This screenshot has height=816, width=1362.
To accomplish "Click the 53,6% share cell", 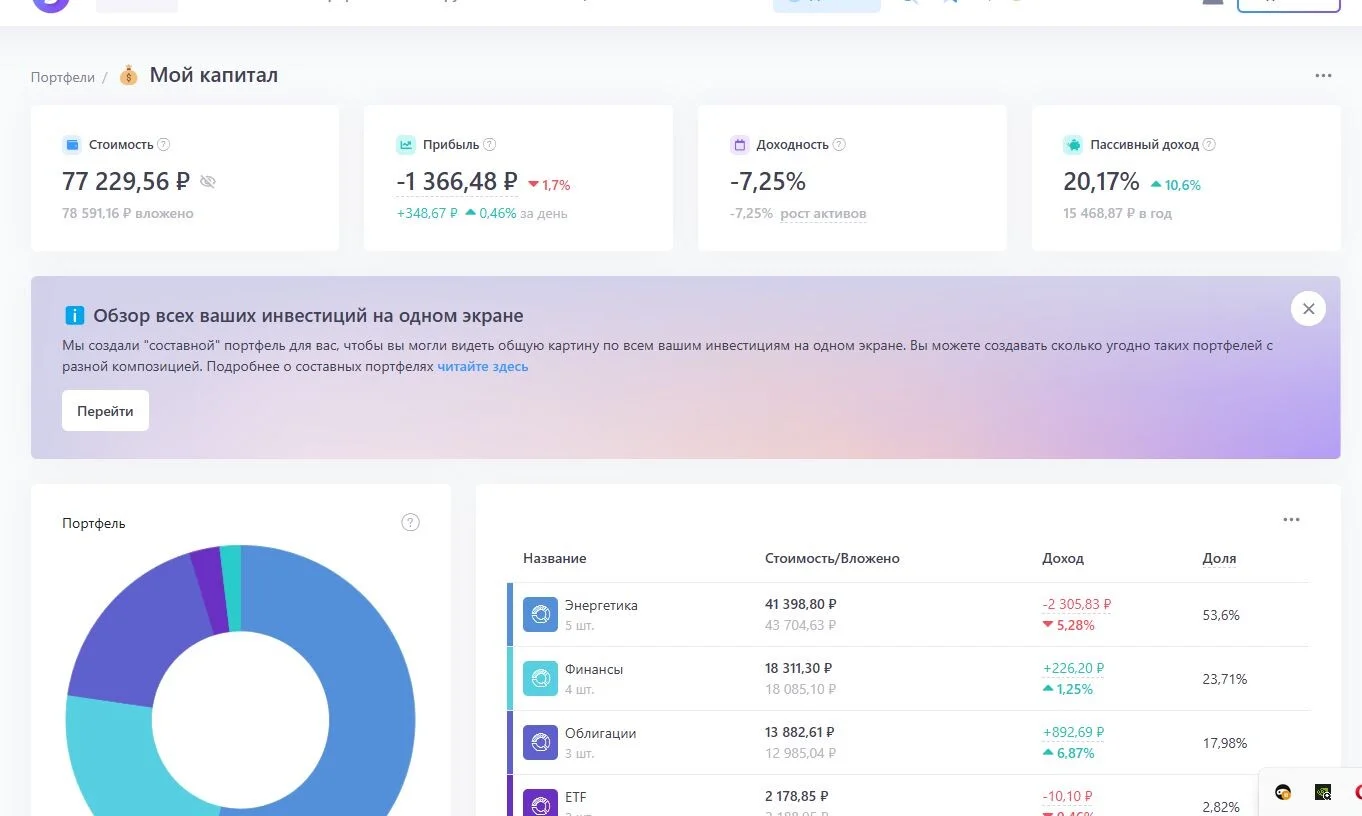I will [1221, 615].
